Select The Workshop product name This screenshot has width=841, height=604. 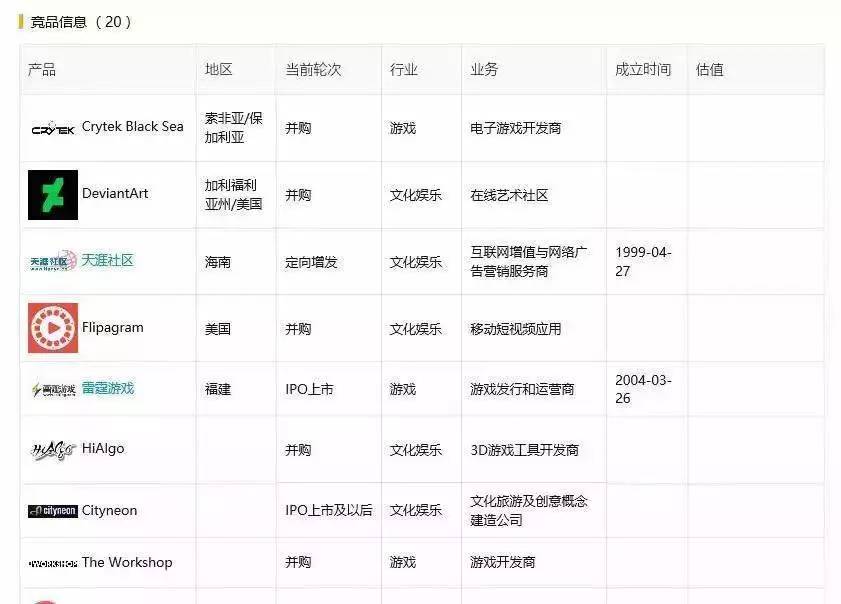click(127, 562)
